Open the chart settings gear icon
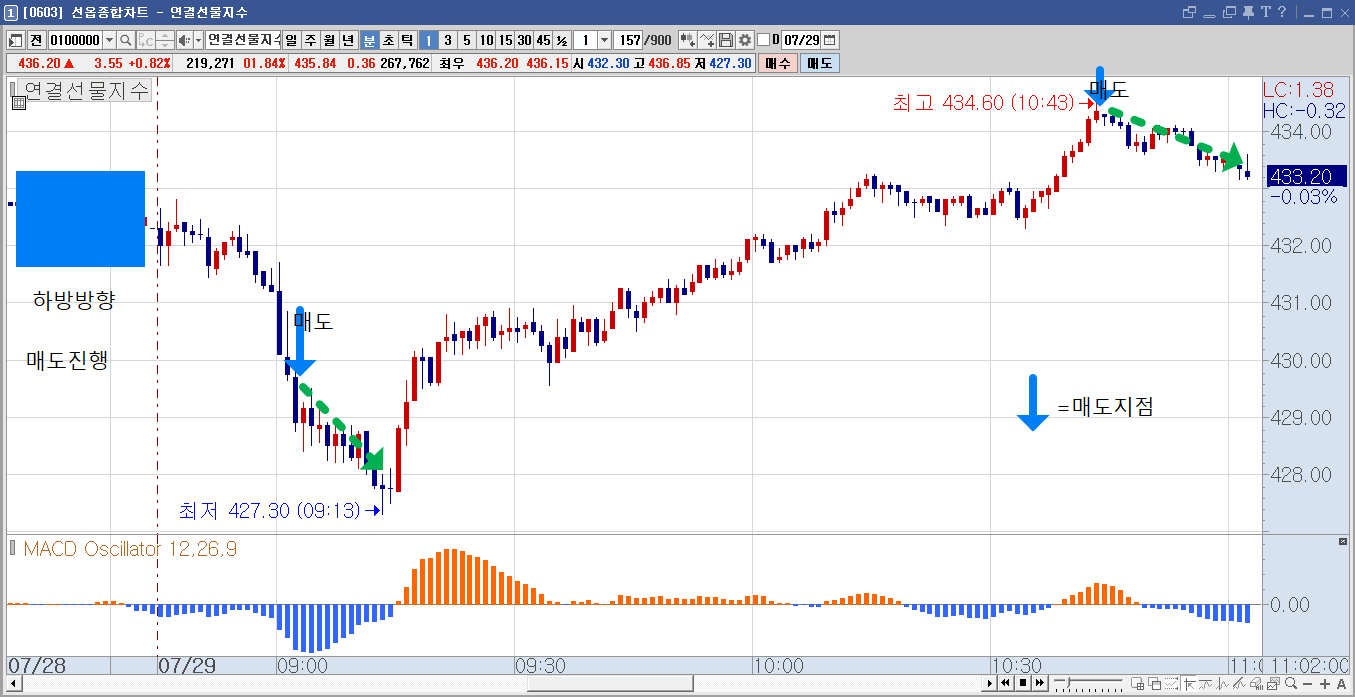This screenshot has height=697, width=1355. pyautogui.click(x=745, y=40)
